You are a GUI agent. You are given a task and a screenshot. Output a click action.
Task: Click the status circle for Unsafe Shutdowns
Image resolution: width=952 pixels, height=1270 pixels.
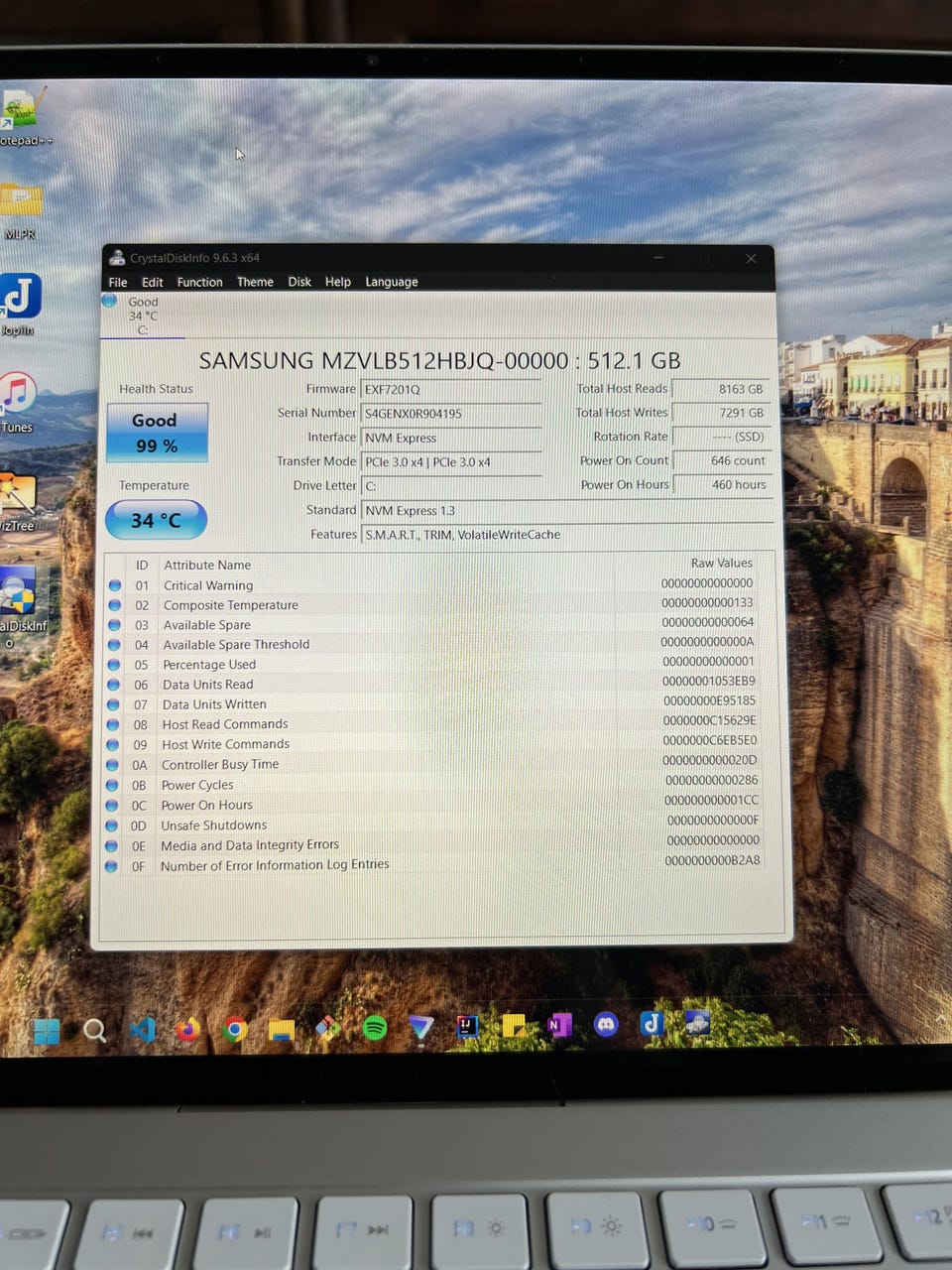[x=112, y=825]
